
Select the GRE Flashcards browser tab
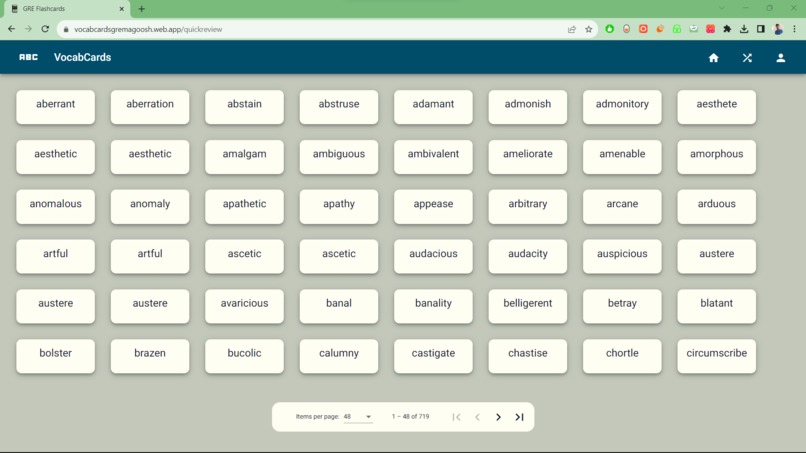(66, 9)
